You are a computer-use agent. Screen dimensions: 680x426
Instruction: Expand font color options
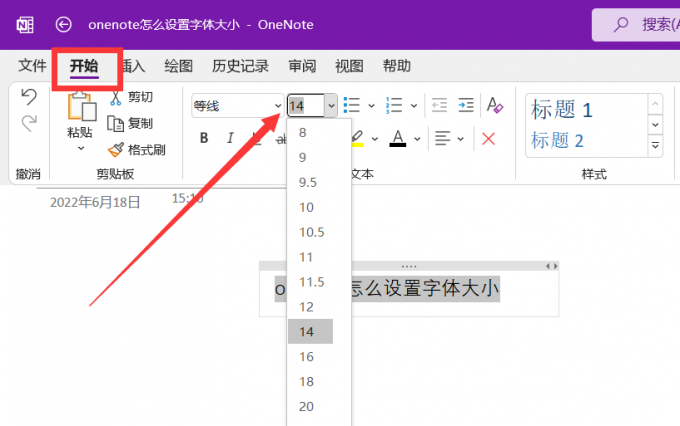click(417, 139)
